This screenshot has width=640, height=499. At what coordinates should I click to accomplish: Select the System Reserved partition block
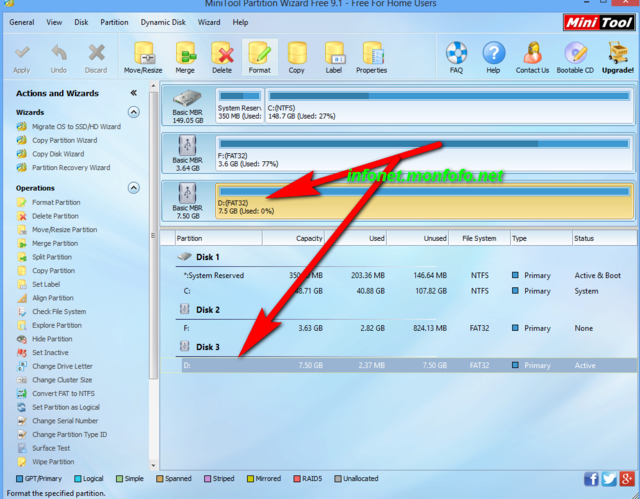(x=240, y=106)
